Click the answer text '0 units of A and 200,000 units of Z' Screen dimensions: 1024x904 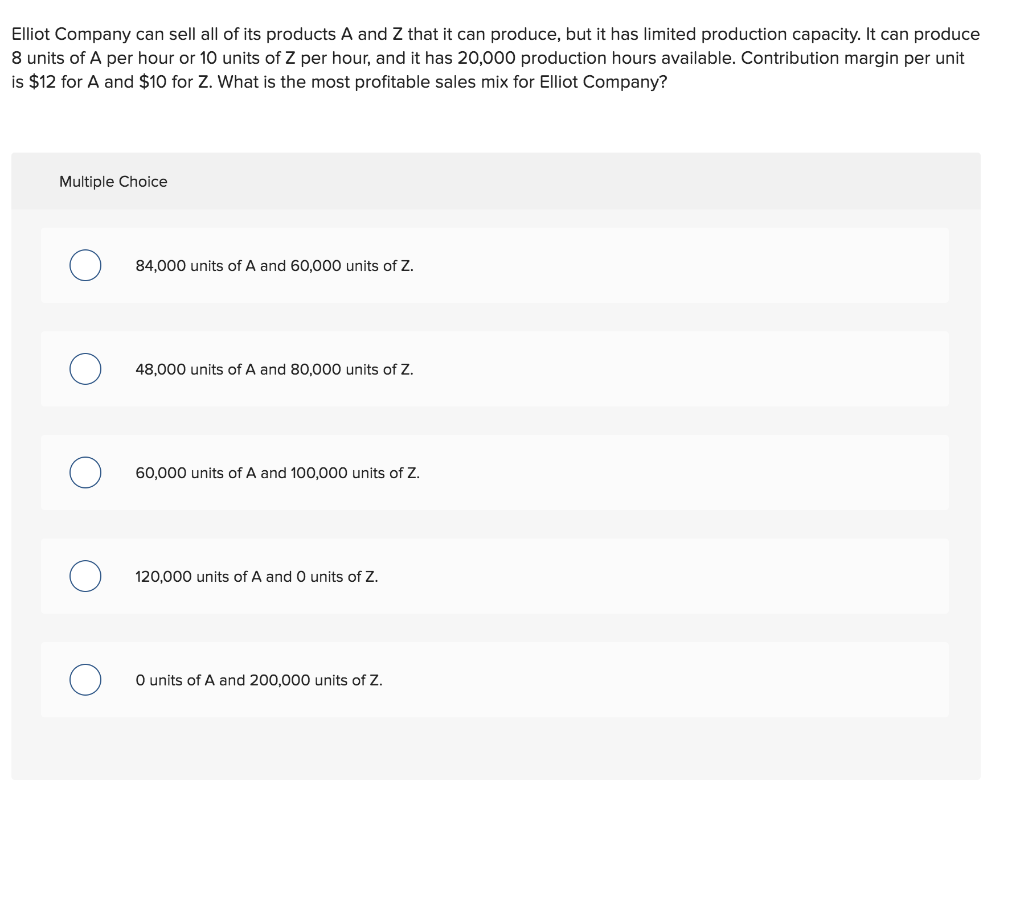[x=259, y=680]
